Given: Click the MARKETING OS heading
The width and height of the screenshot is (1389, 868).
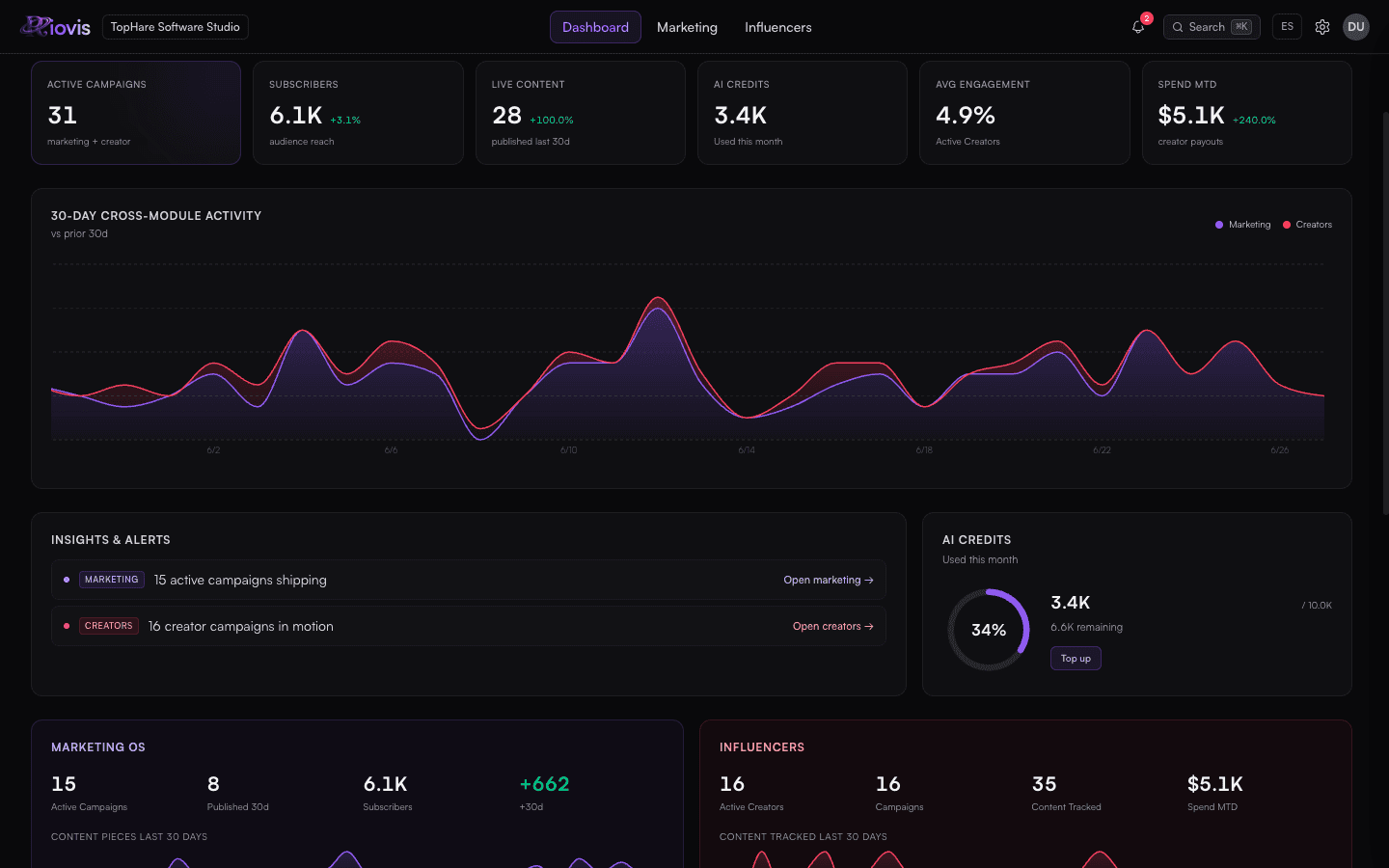Looking at the screenshot, I should pos(98,747).
